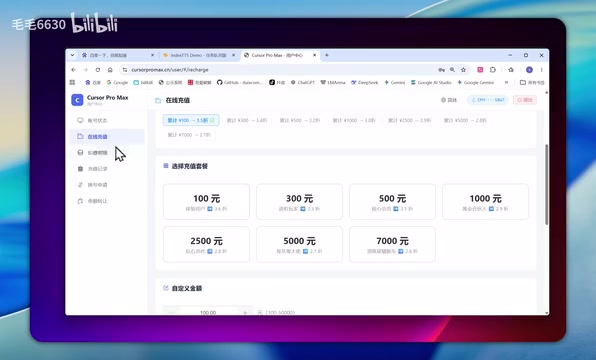The width and height of the screenshot is (596, 360).
Task: Choose the 100 元 recharge package
Action: click(206, 202)
